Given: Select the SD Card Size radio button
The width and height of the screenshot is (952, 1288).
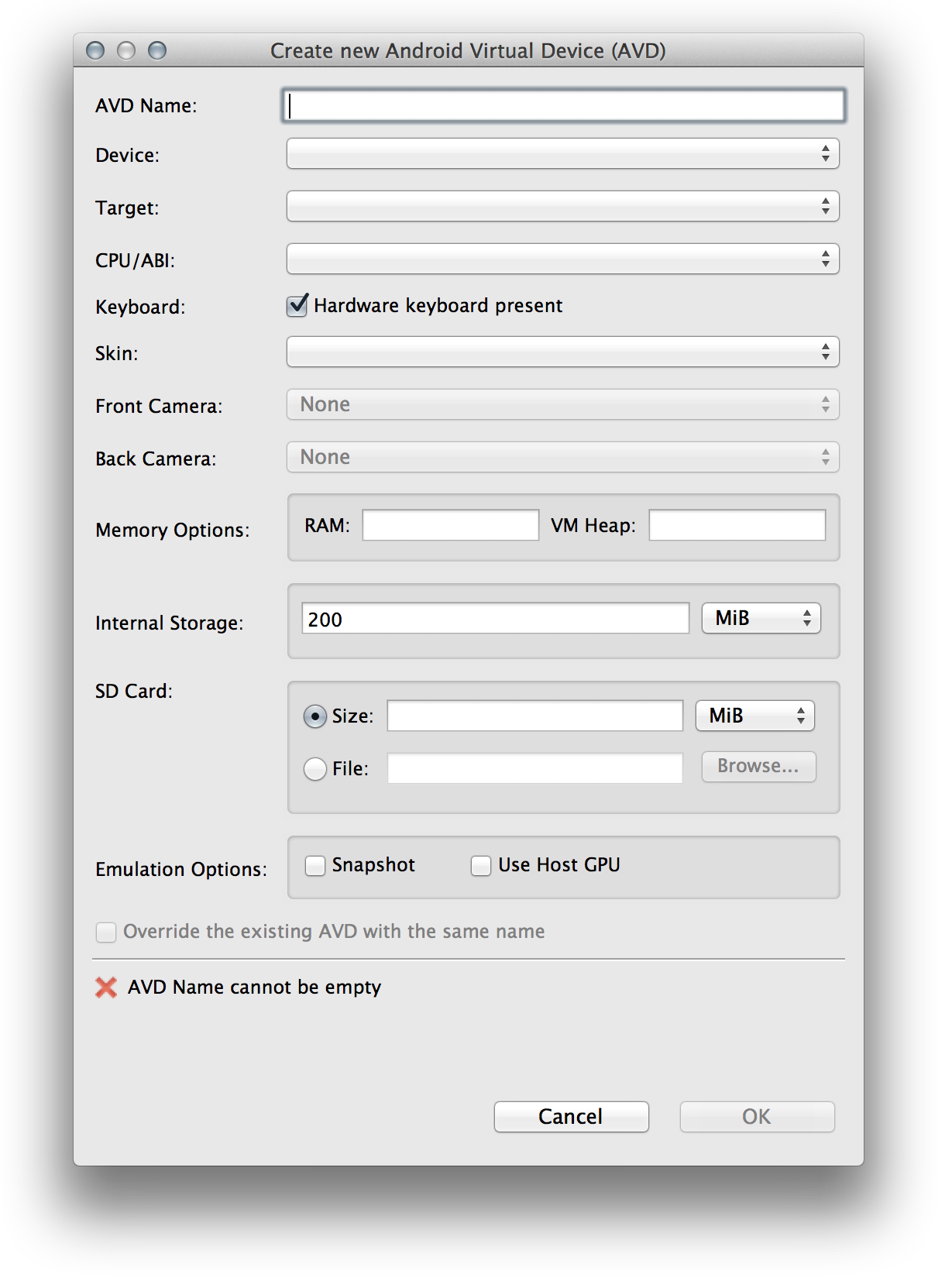Looking at the screenshot, I should coord(314,716).
